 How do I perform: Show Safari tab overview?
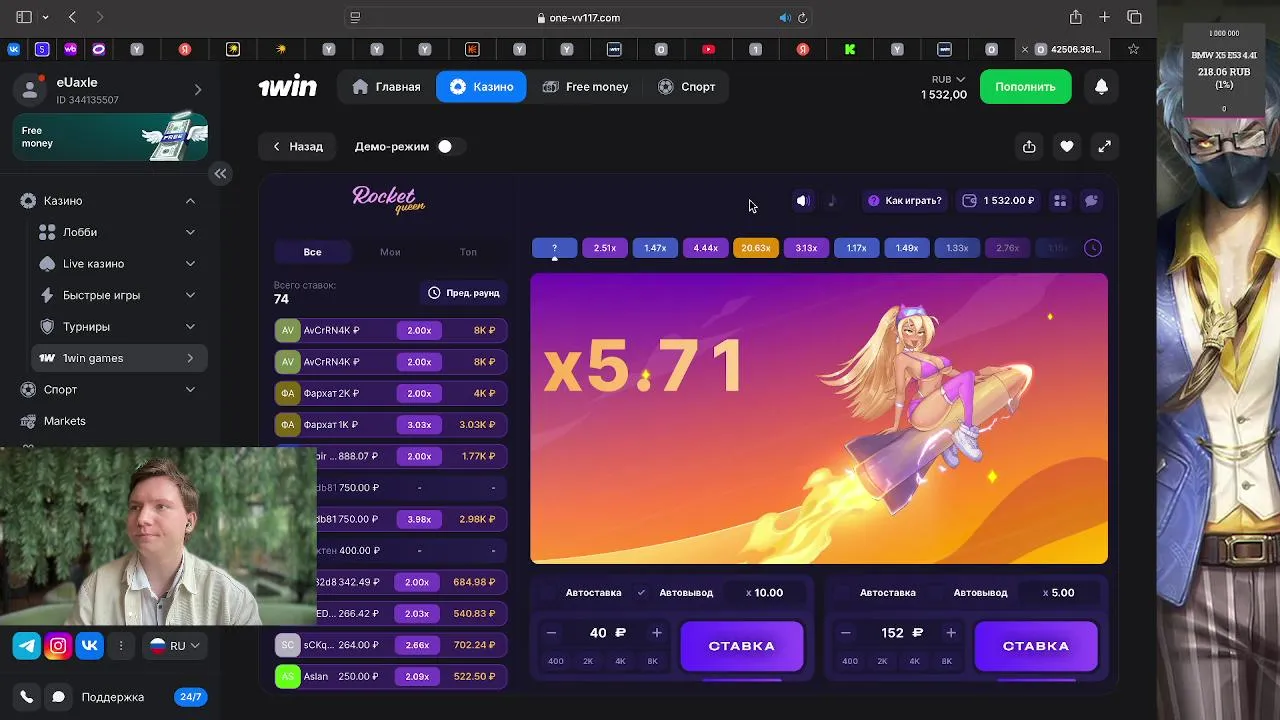coord(1134,17)
